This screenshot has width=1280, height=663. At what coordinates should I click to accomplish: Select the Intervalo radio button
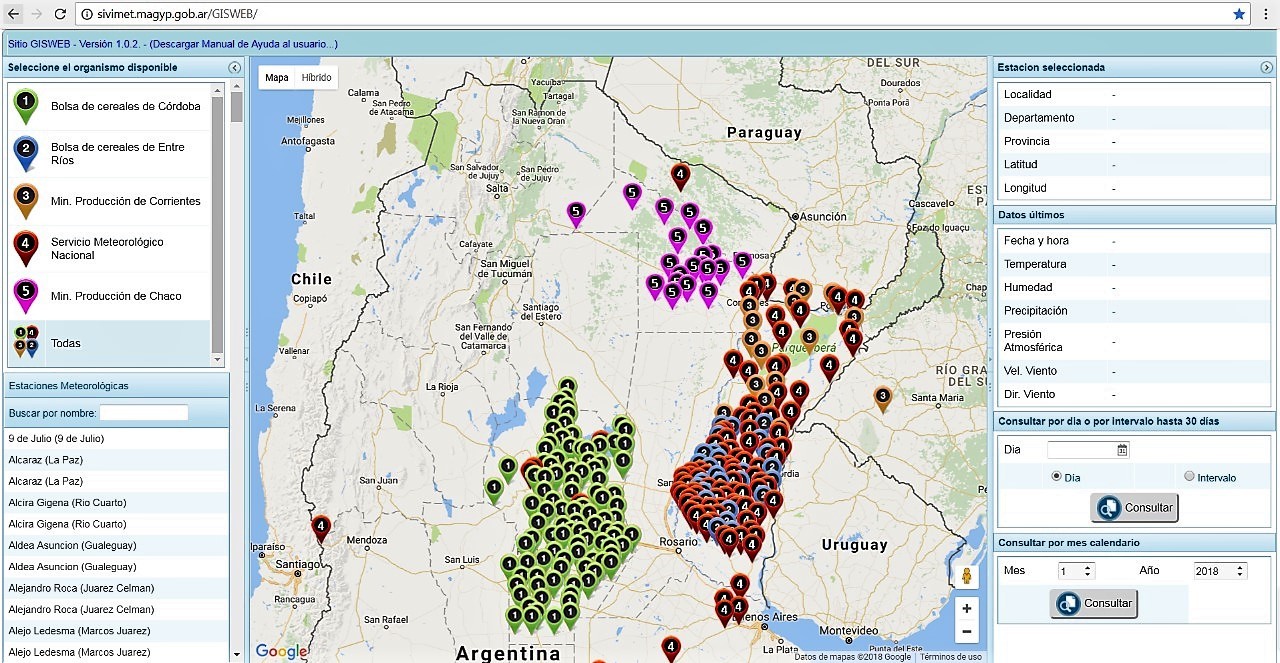1189,476
